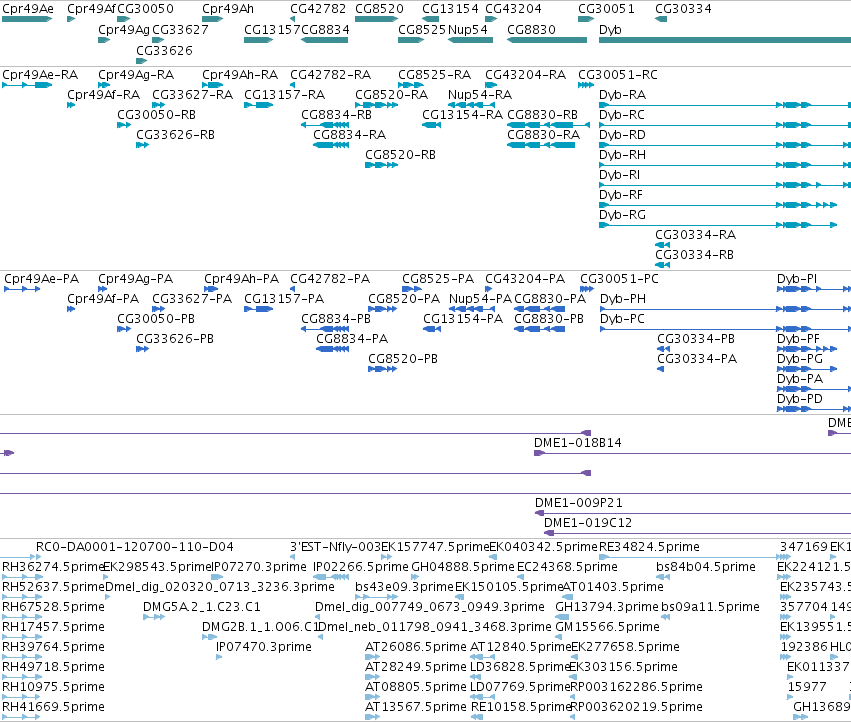Open the CG42782-RA transcript label
Image resolution: width=851 pixels, height=722 pixels.
point(331,75)
